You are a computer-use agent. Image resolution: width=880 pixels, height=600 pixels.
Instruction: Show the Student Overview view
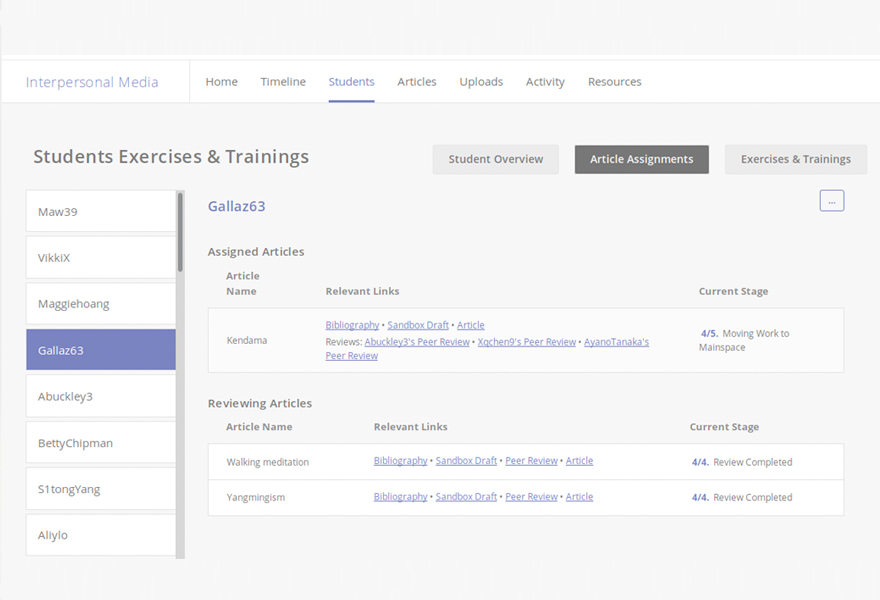(x=496, y=159)
